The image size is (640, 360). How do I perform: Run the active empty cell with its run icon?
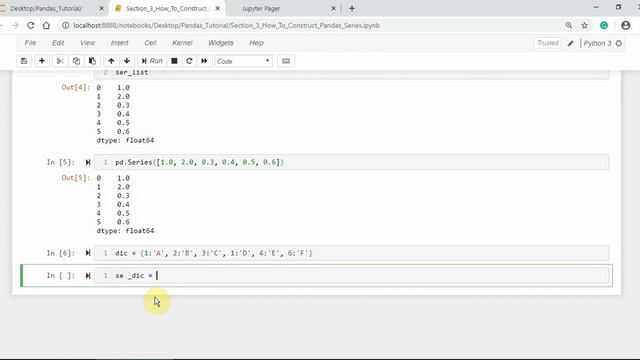[88, 276]
